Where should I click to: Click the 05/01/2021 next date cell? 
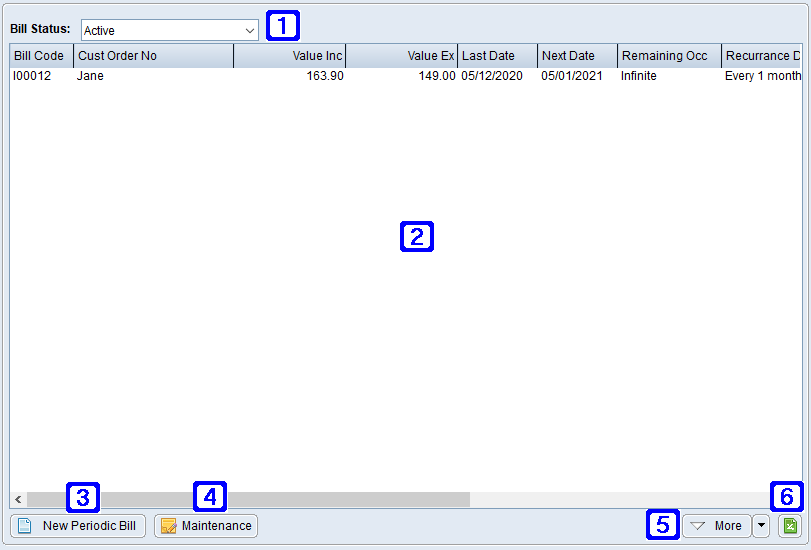(572, 76)
